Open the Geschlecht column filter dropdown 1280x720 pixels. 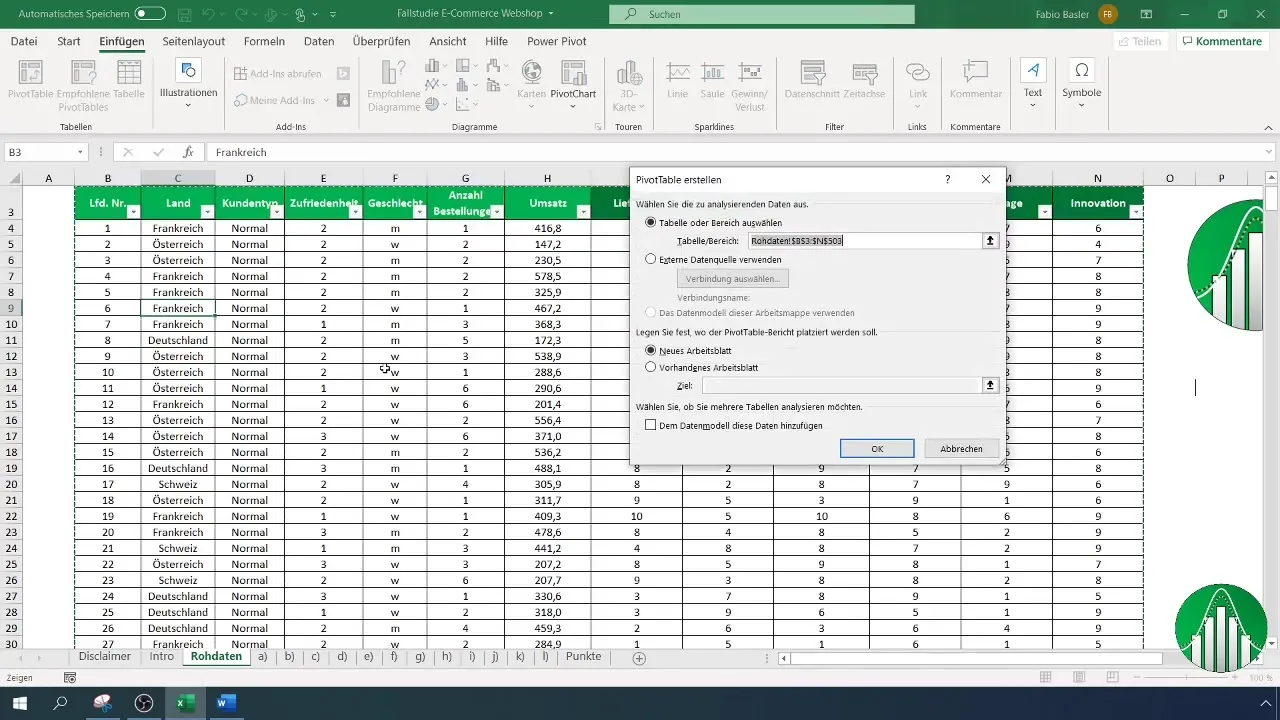(418, 212)
